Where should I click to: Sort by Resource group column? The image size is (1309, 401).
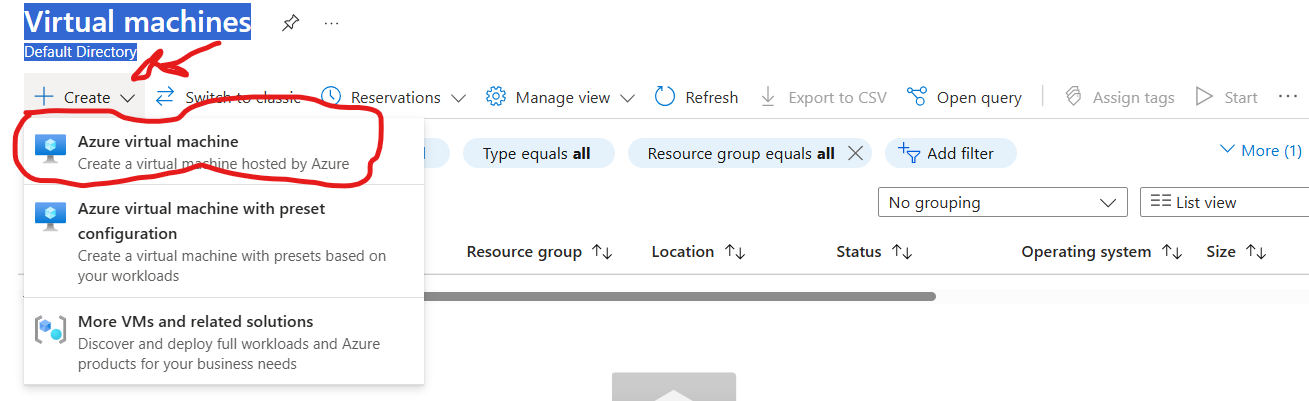539,252
